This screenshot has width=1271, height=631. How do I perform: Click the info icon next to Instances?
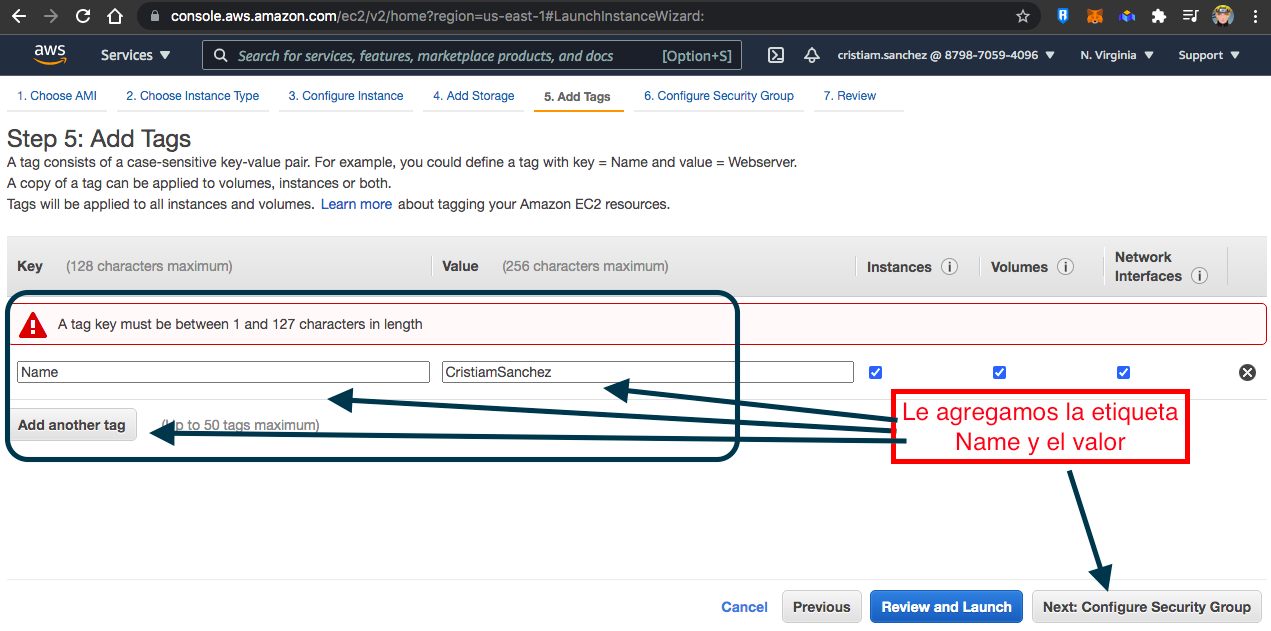(x=950, y=267)
